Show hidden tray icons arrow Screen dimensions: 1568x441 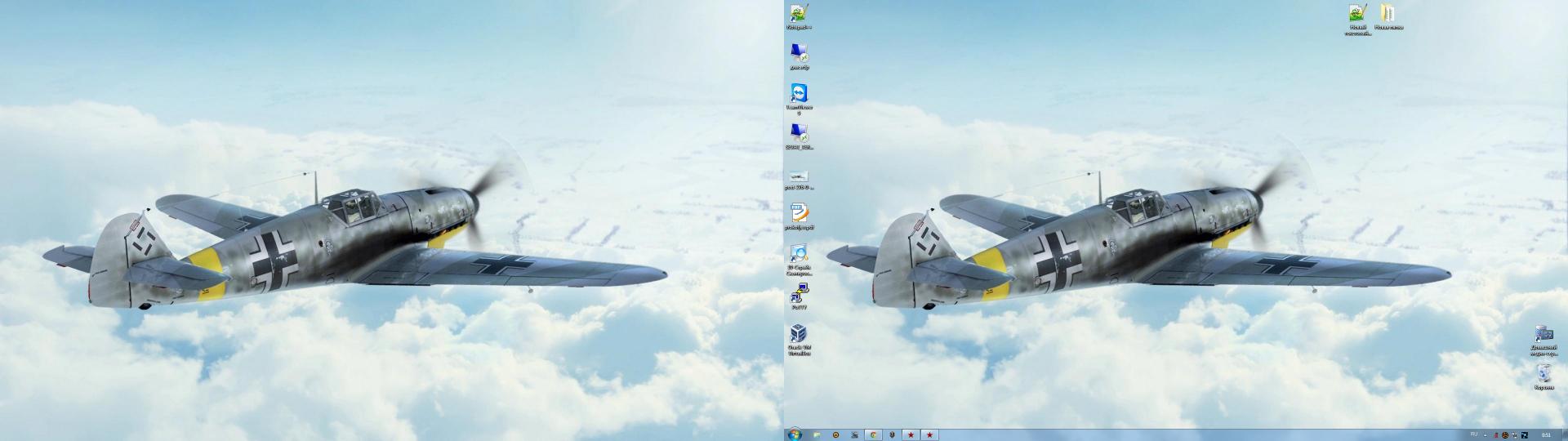click(1485, 435)
